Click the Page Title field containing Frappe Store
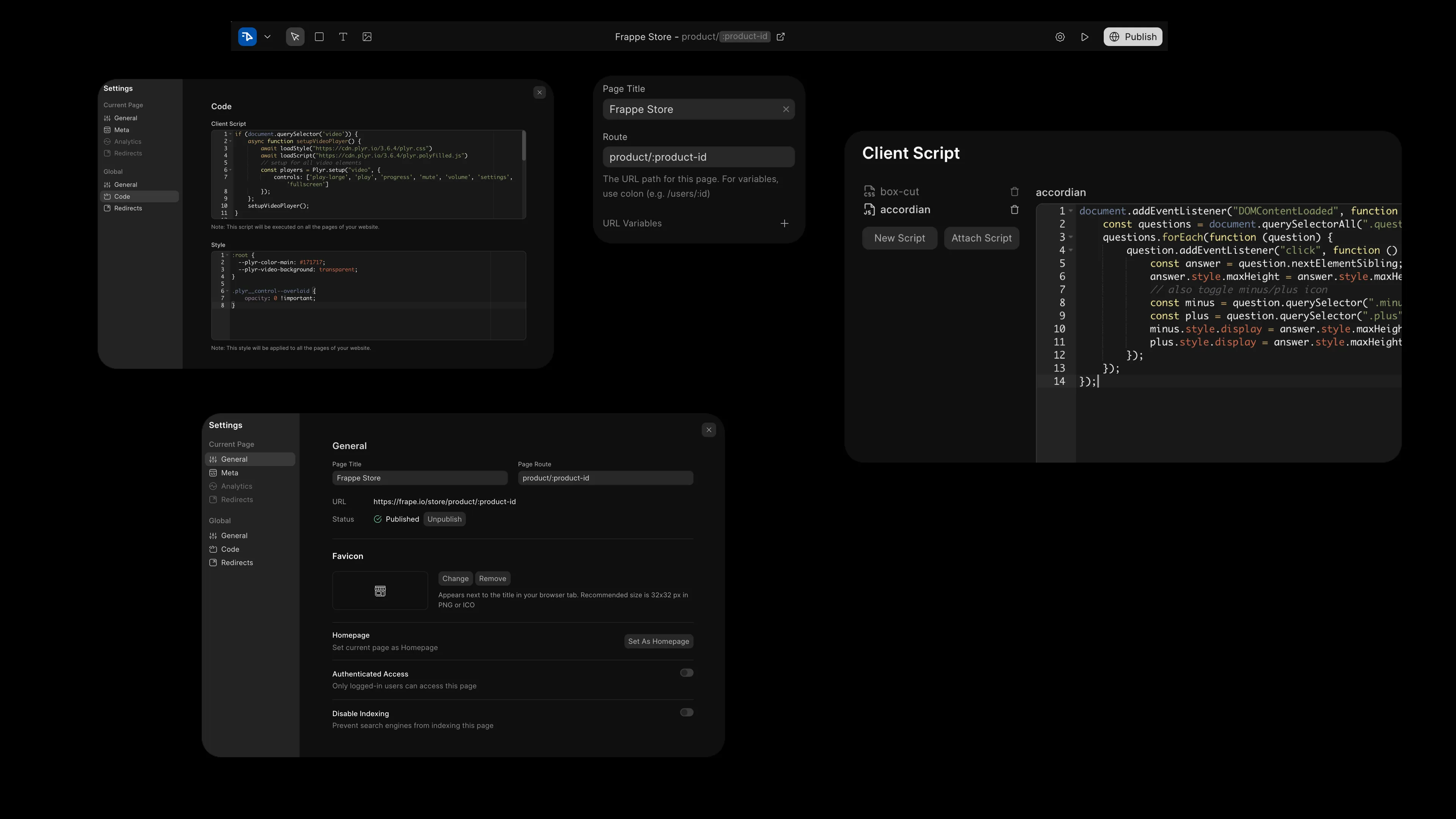The height and width of the screenshot is (819, 1456). pyautogui.click(x=698, y=110)
